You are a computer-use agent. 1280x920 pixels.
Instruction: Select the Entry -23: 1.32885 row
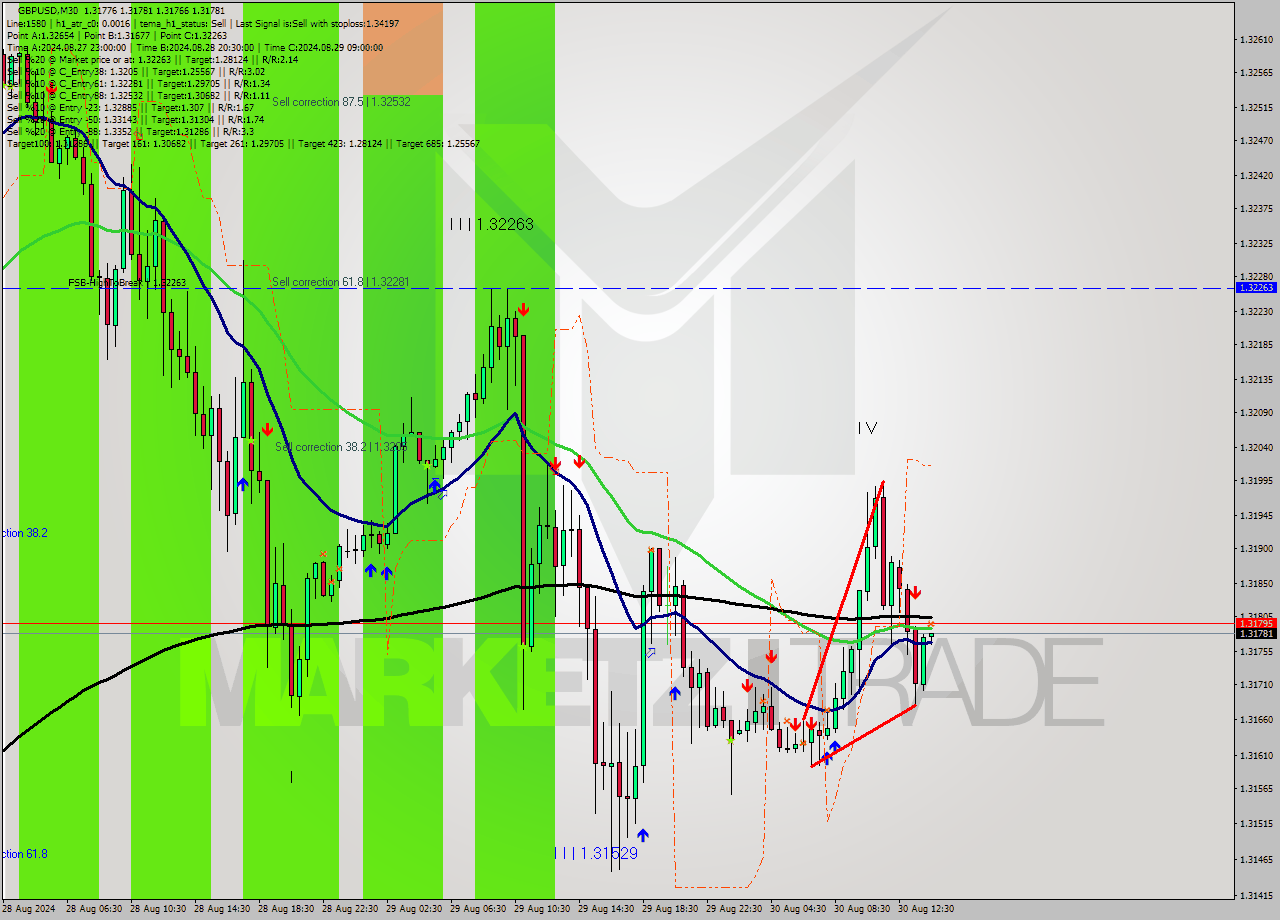(130, 107)
